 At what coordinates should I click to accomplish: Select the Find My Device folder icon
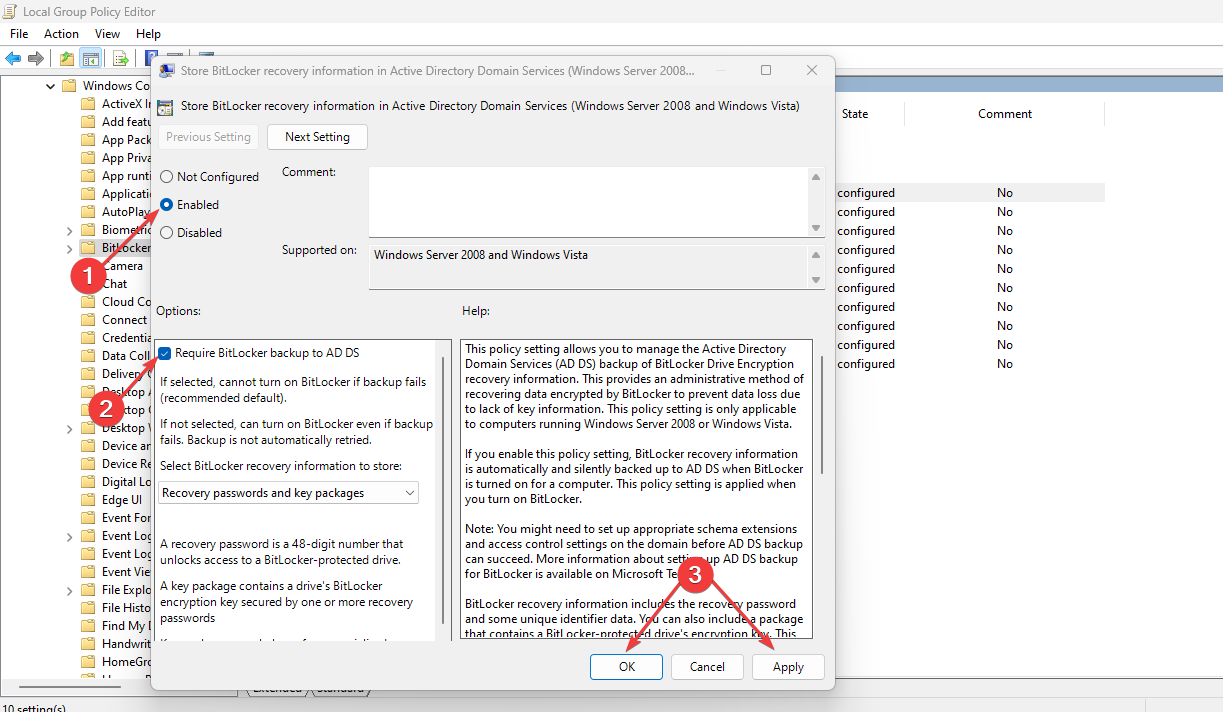[x=89, y=626]
